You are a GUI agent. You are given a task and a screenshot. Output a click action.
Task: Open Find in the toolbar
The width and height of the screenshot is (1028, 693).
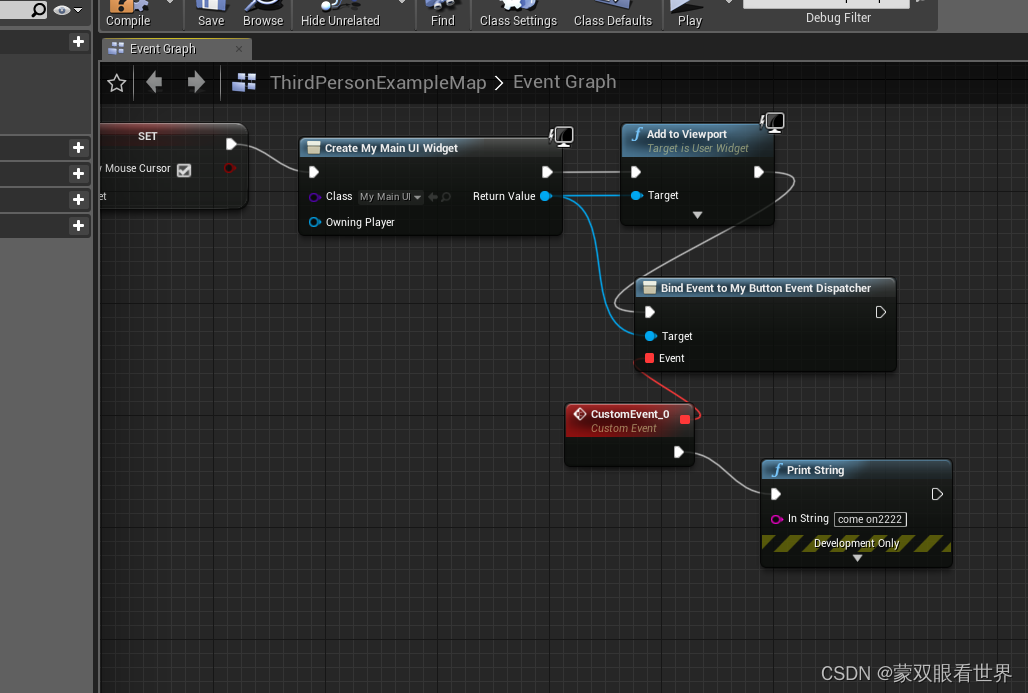click(443, 14)
